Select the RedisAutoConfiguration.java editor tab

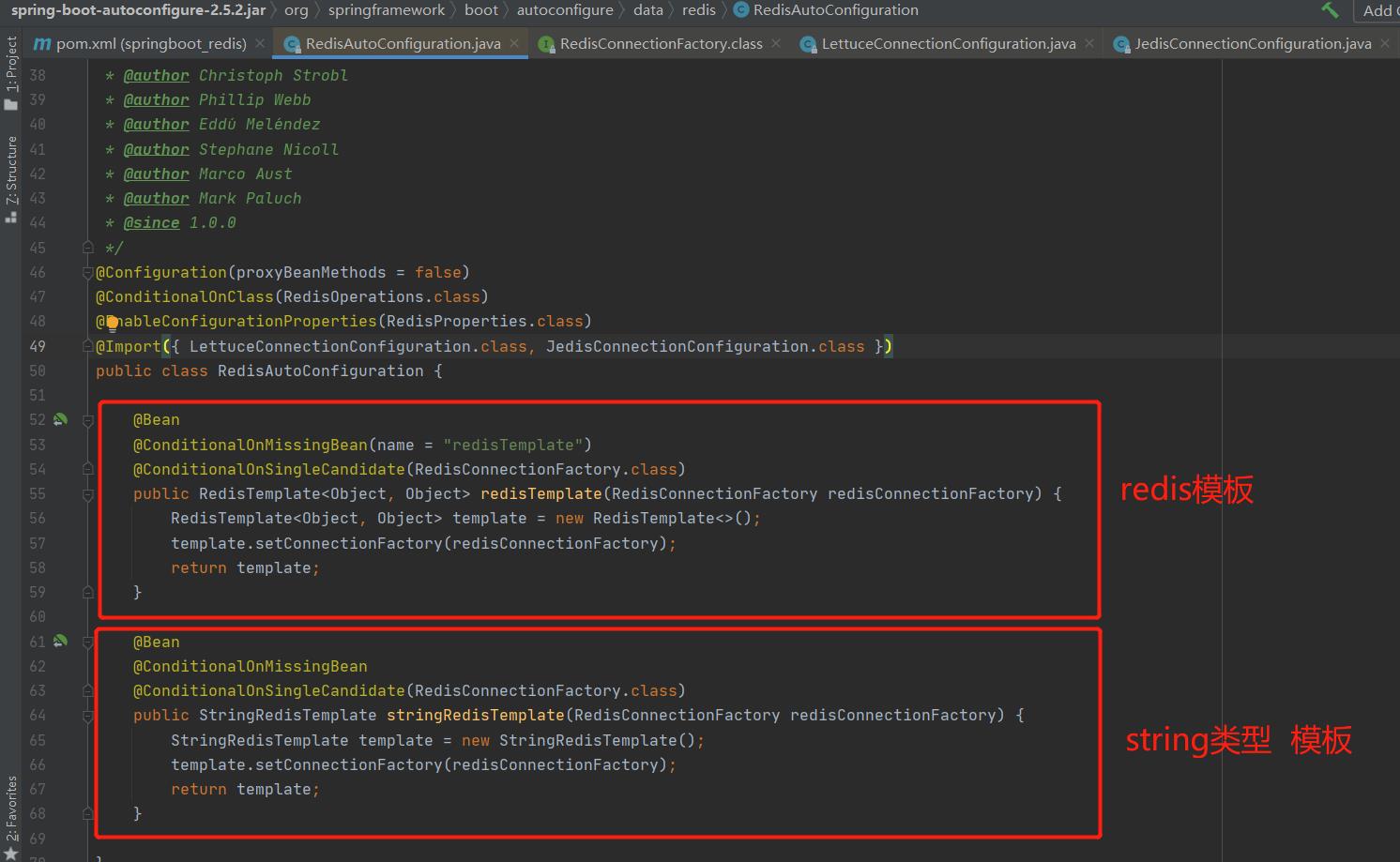tap(403, 44)
